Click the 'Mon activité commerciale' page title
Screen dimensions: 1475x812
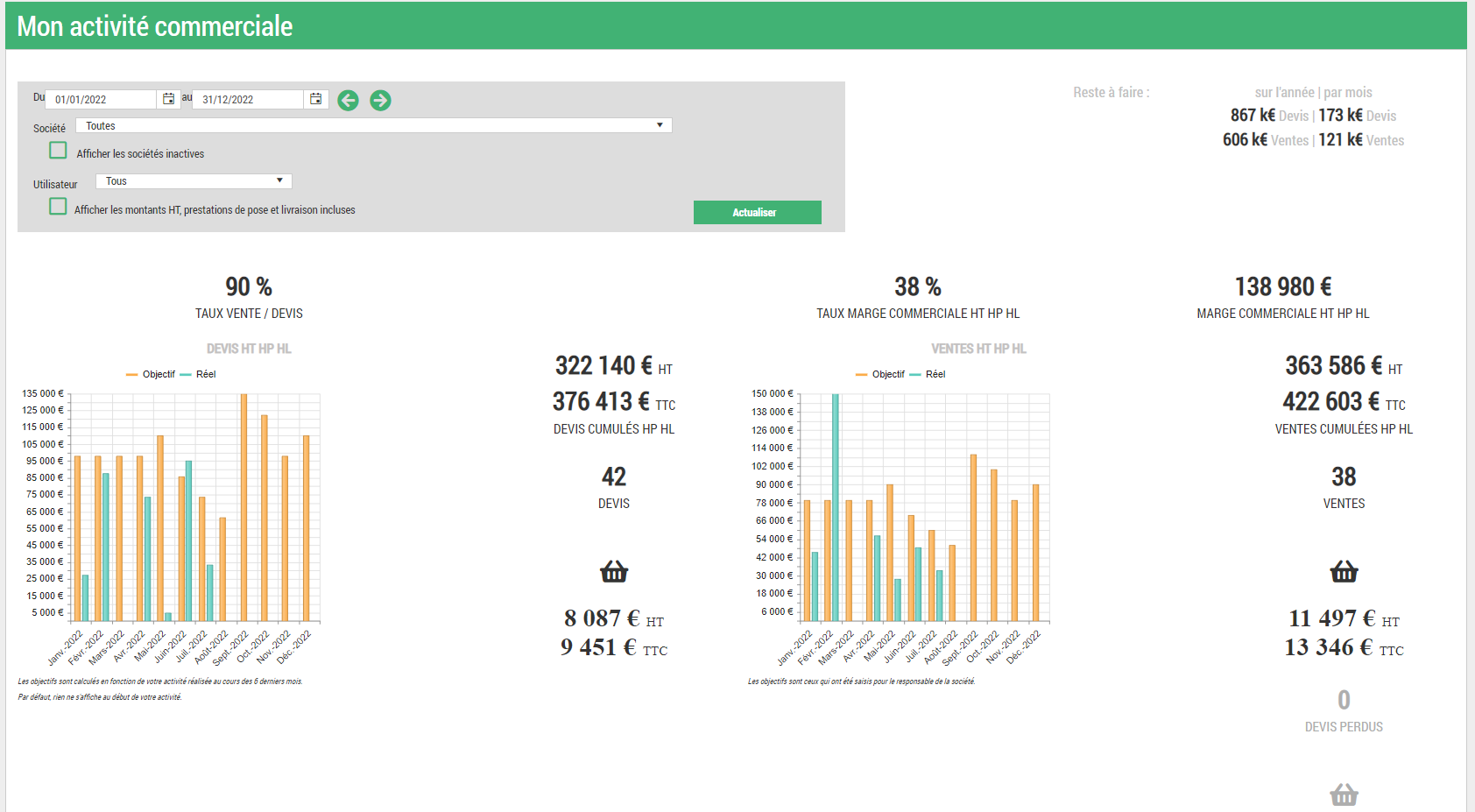[155, 26]
